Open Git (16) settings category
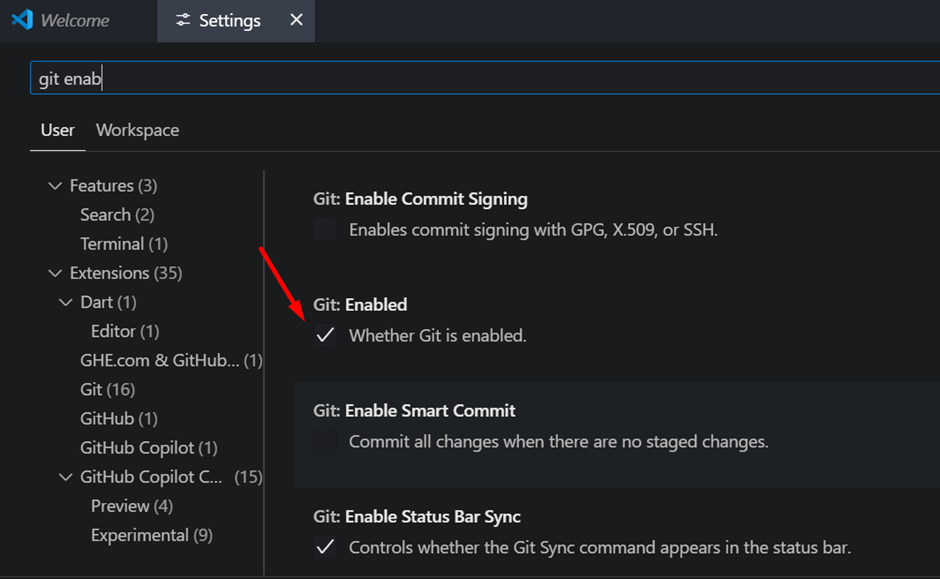Image resolution: width=940 pixels, height=579 pixels. point(108,390)
